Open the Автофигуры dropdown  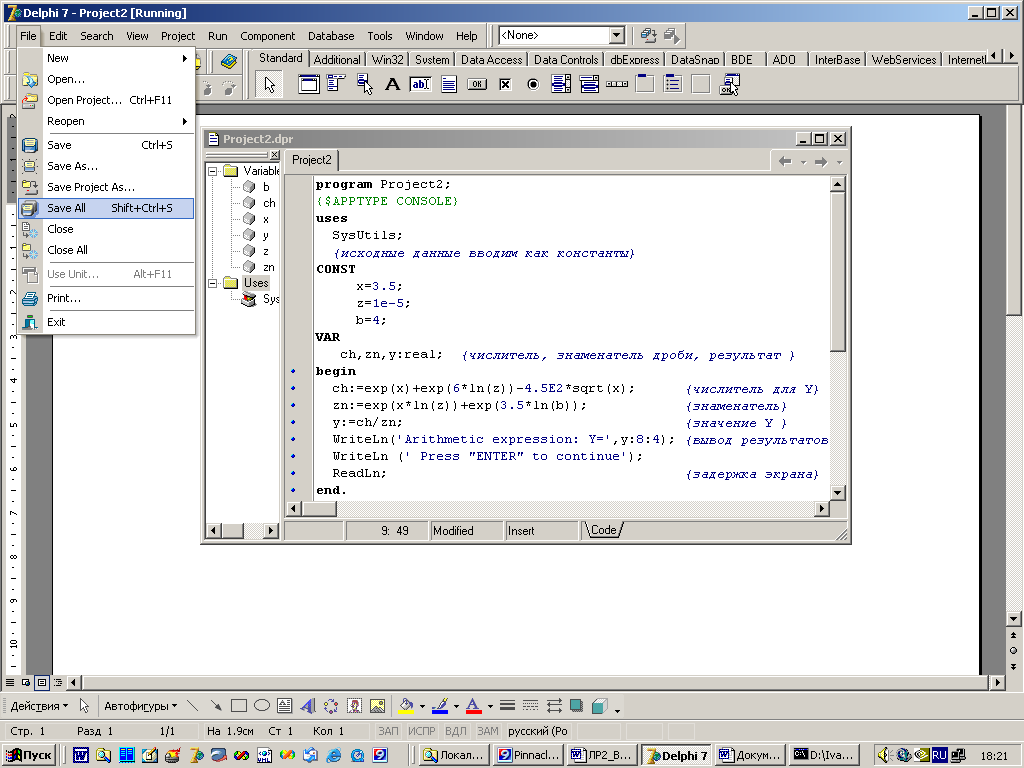(140, 706)
